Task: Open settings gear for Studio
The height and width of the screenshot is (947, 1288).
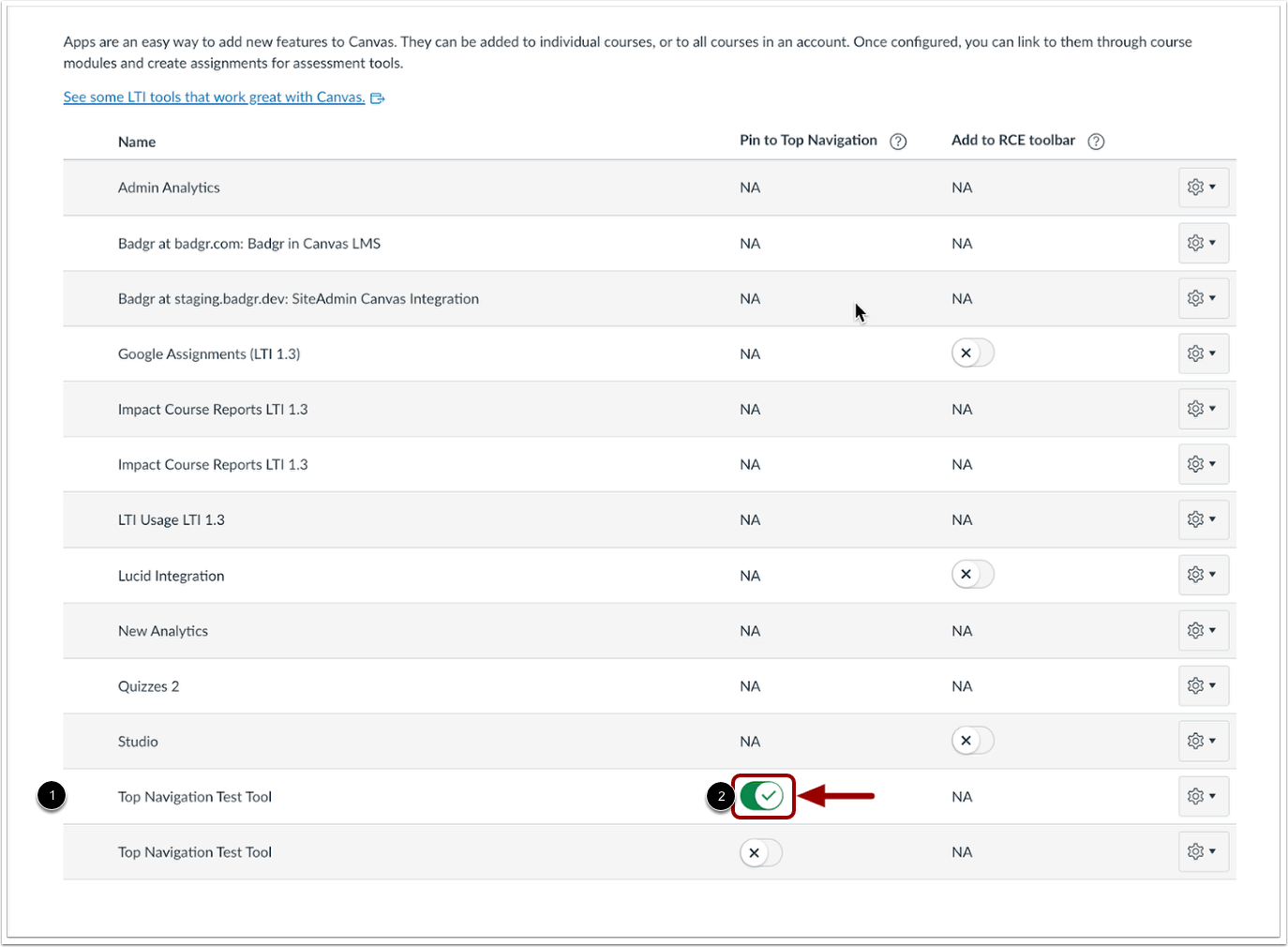Action: point(1203,741)
